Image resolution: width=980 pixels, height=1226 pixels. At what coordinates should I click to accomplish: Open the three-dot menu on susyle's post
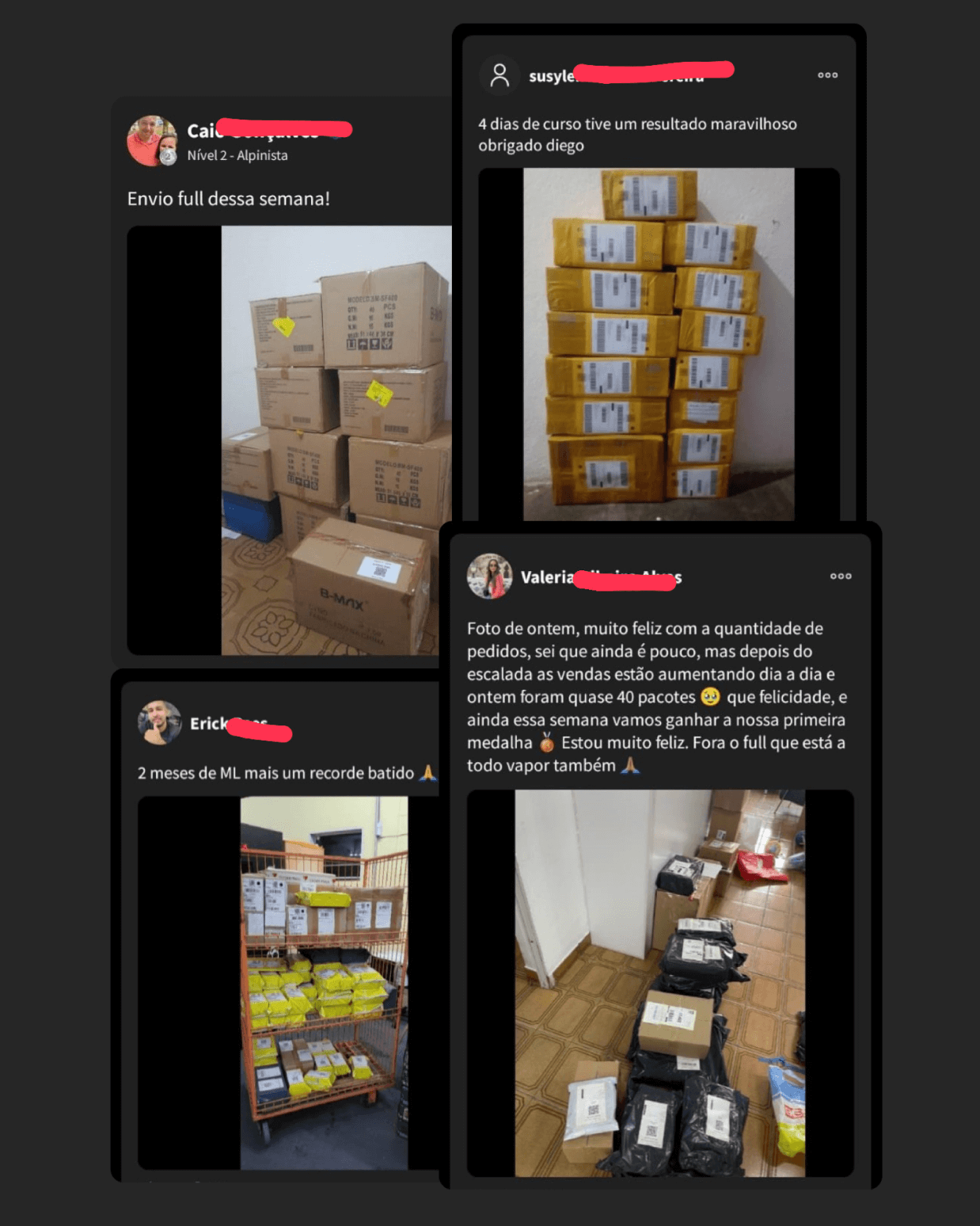click(827, 75)
